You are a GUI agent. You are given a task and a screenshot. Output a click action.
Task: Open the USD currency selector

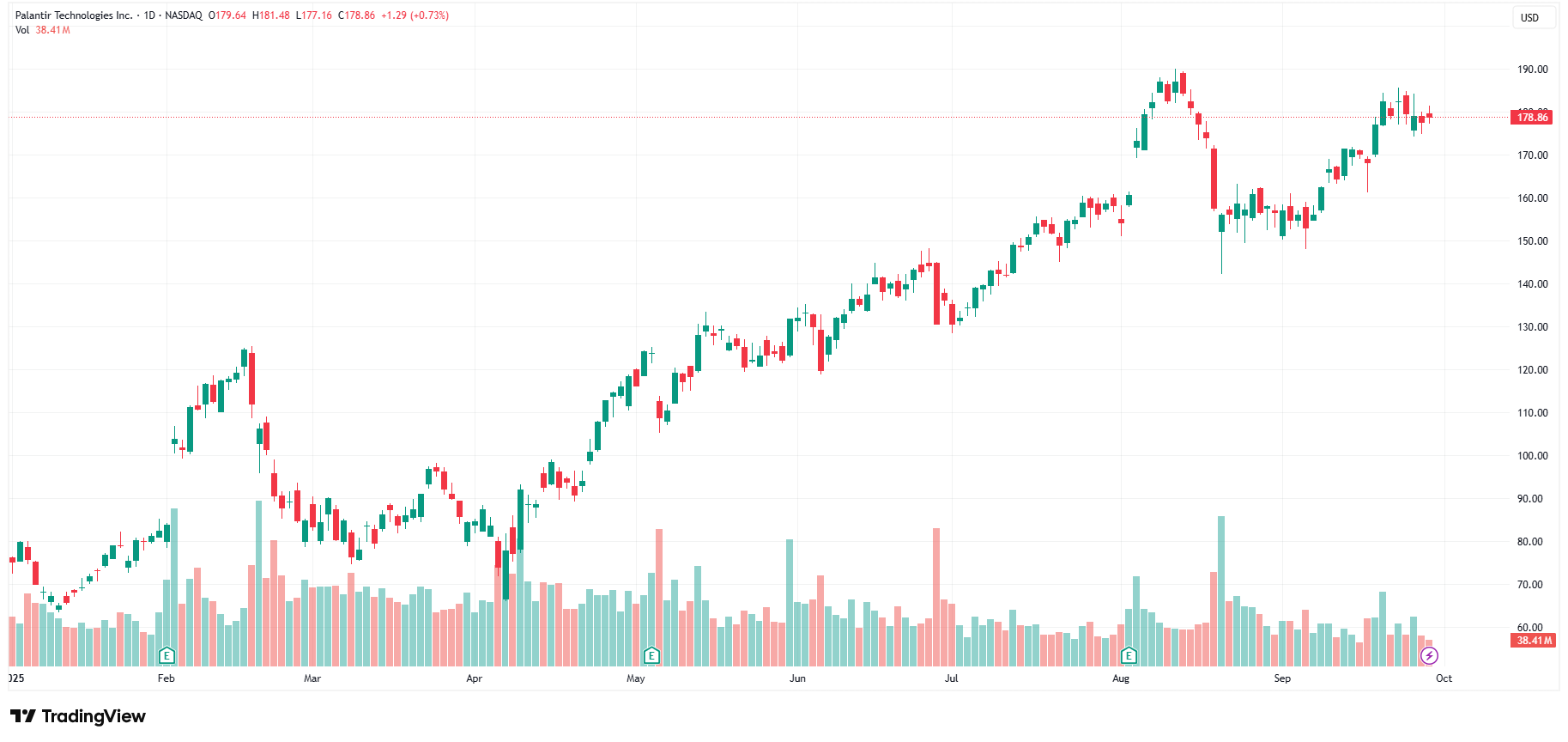point(1529,18)
